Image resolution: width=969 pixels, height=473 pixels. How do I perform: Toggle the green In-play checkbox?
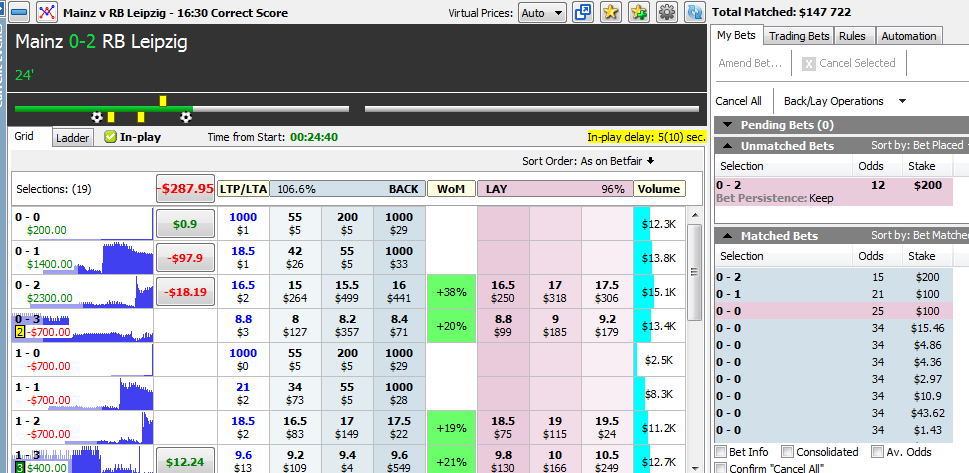pos(110,137)
